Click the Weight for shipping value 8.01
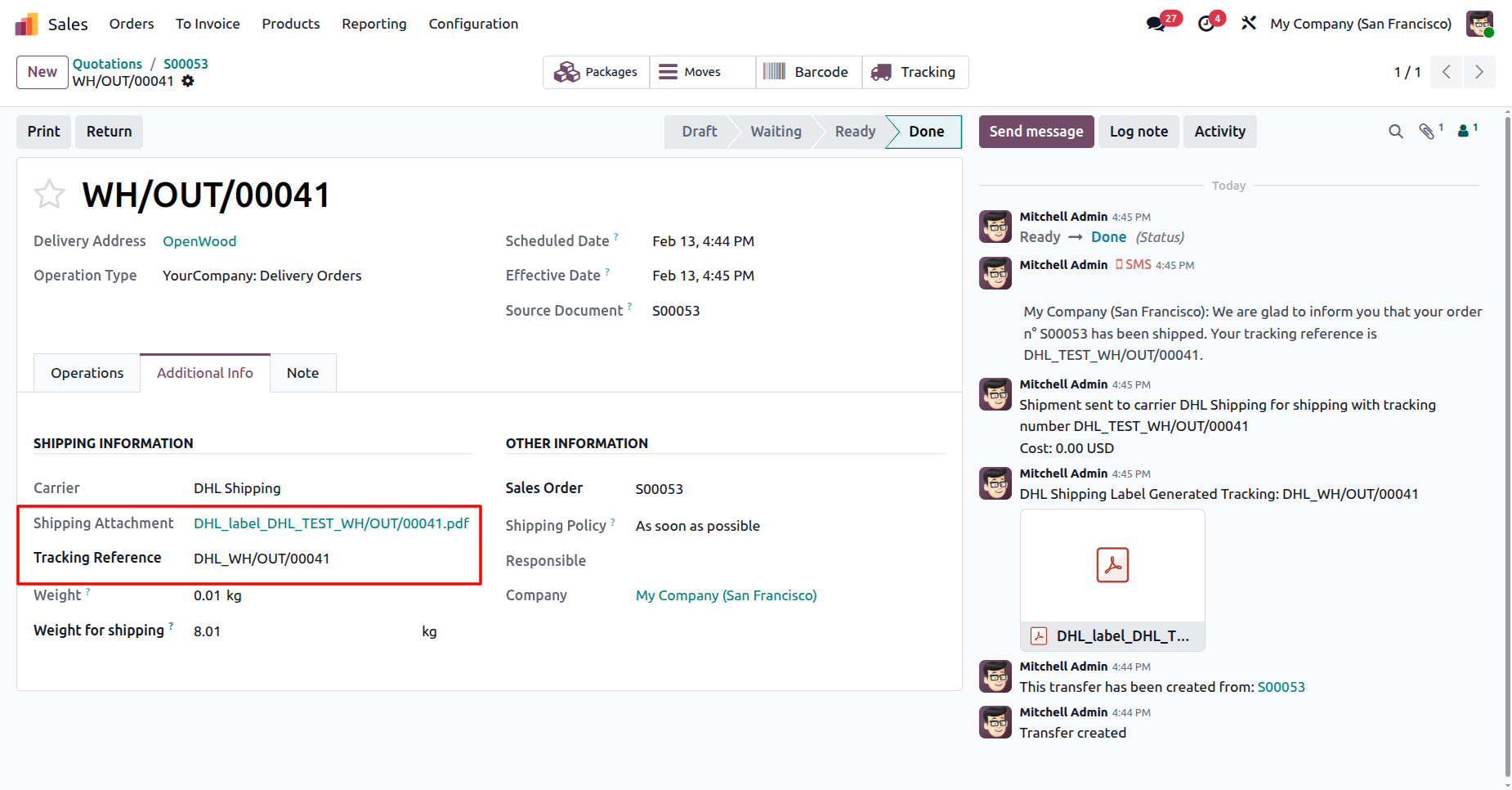This screenshot has width=1512, height=790. [x=207, y=631]
